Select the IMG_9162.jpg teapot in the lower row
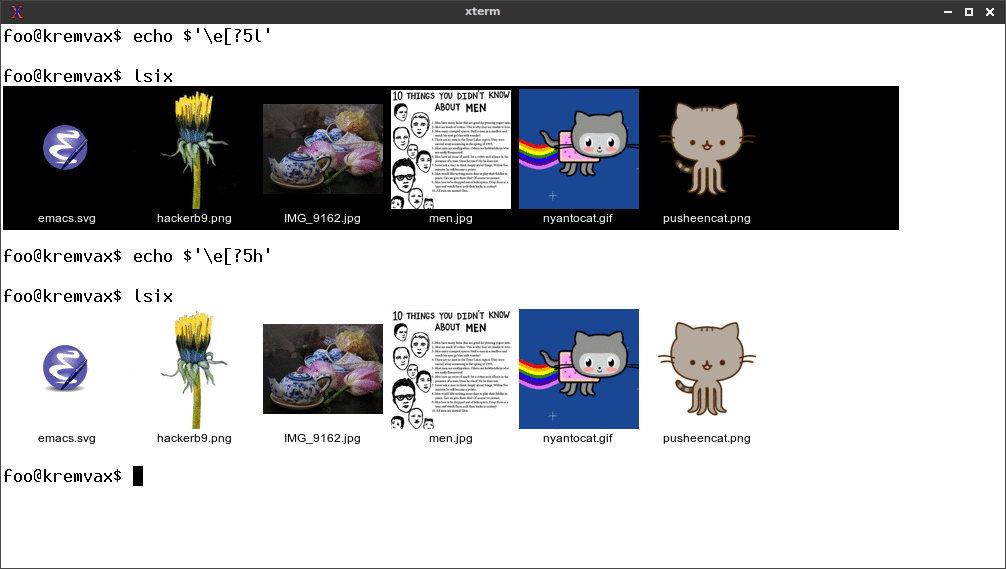 pyautogui.click(x=323, y=369)
